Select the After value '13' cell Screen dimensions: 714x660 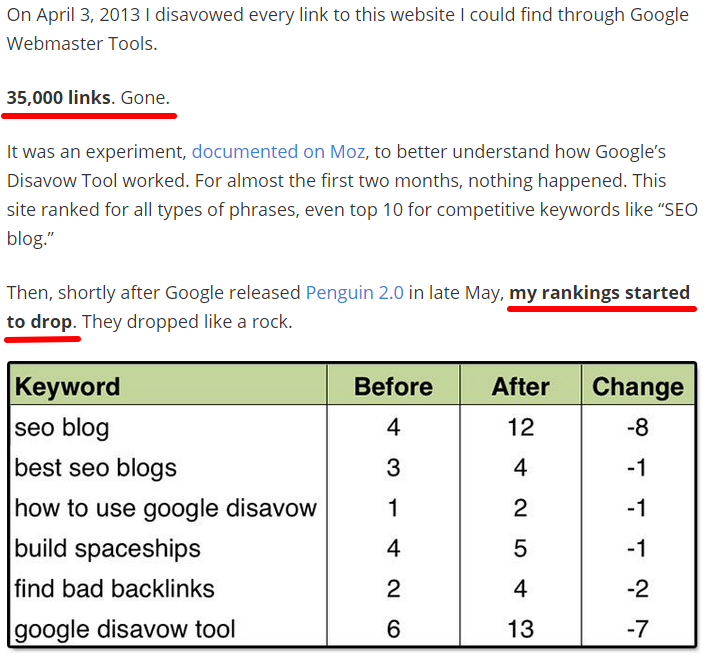point(520,629)
